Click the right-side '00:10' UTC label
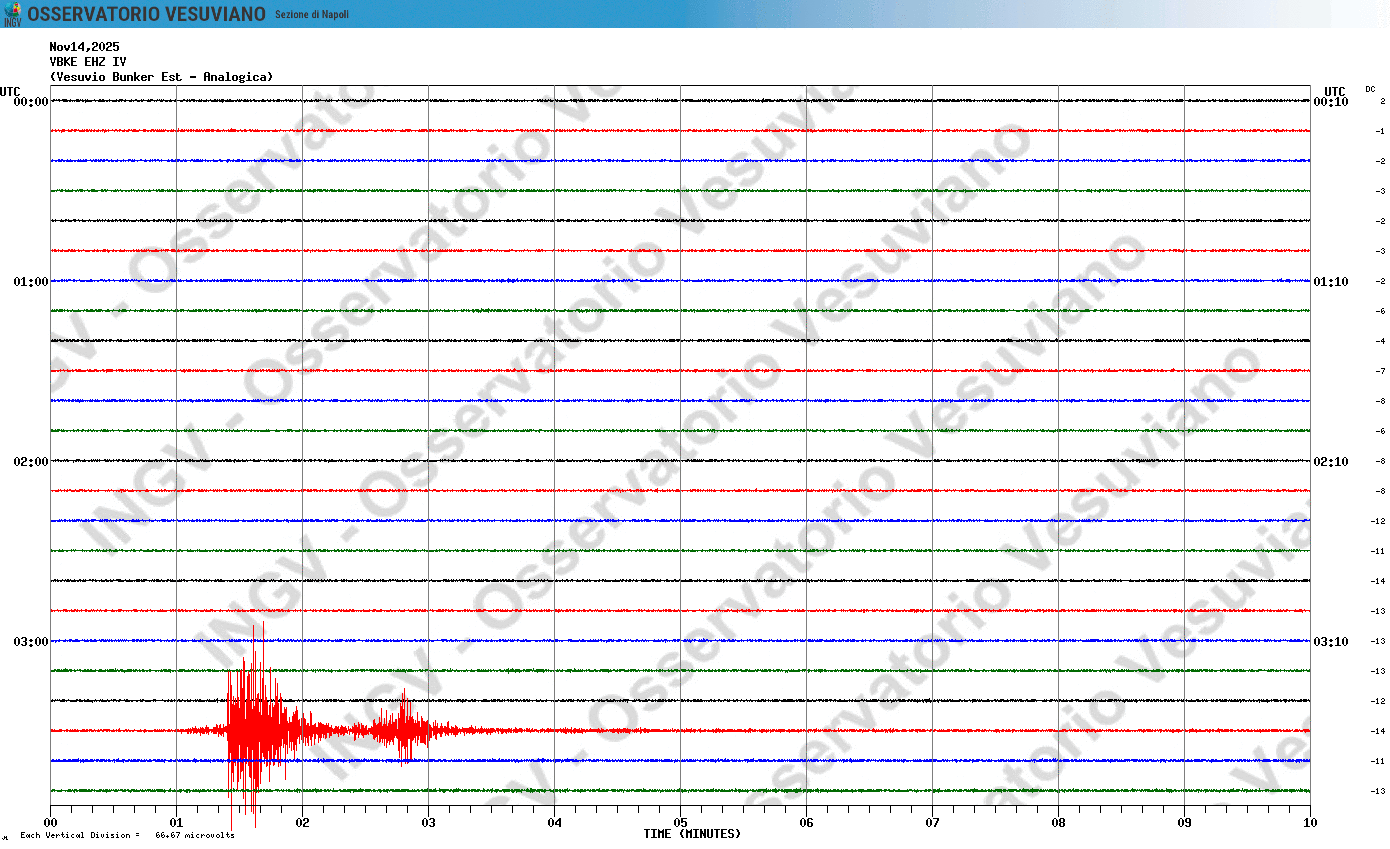1390x849 pixels. pos(1330,100)
